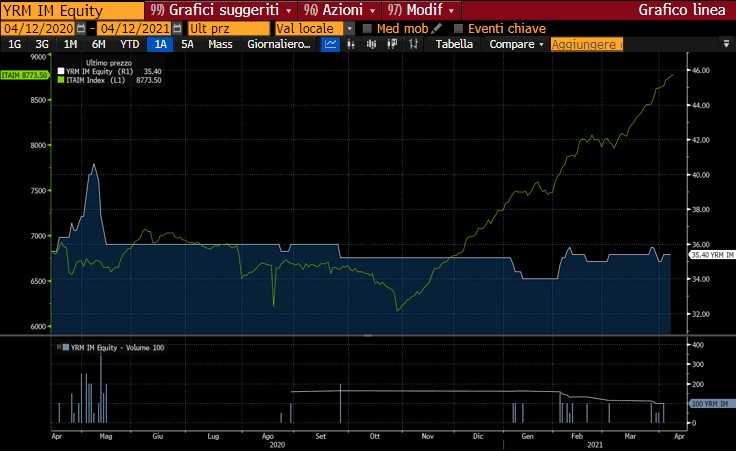Click the 35.40 YRM IM price tag
Screen dimensions: 736x451
coord(712,255)
